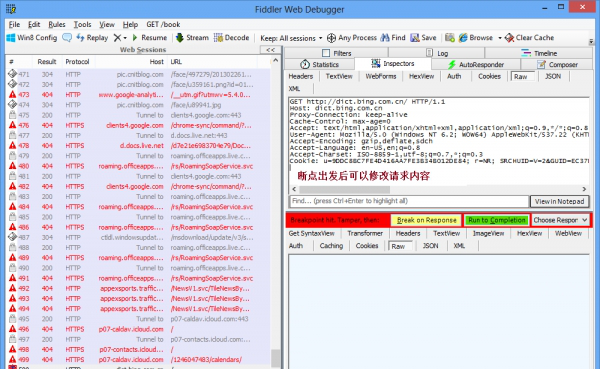The image size is (600, 383).
Task: Select session 496 p07-caldav.icloud.com row
Action: pyautogui.click(x=139, y=329)
